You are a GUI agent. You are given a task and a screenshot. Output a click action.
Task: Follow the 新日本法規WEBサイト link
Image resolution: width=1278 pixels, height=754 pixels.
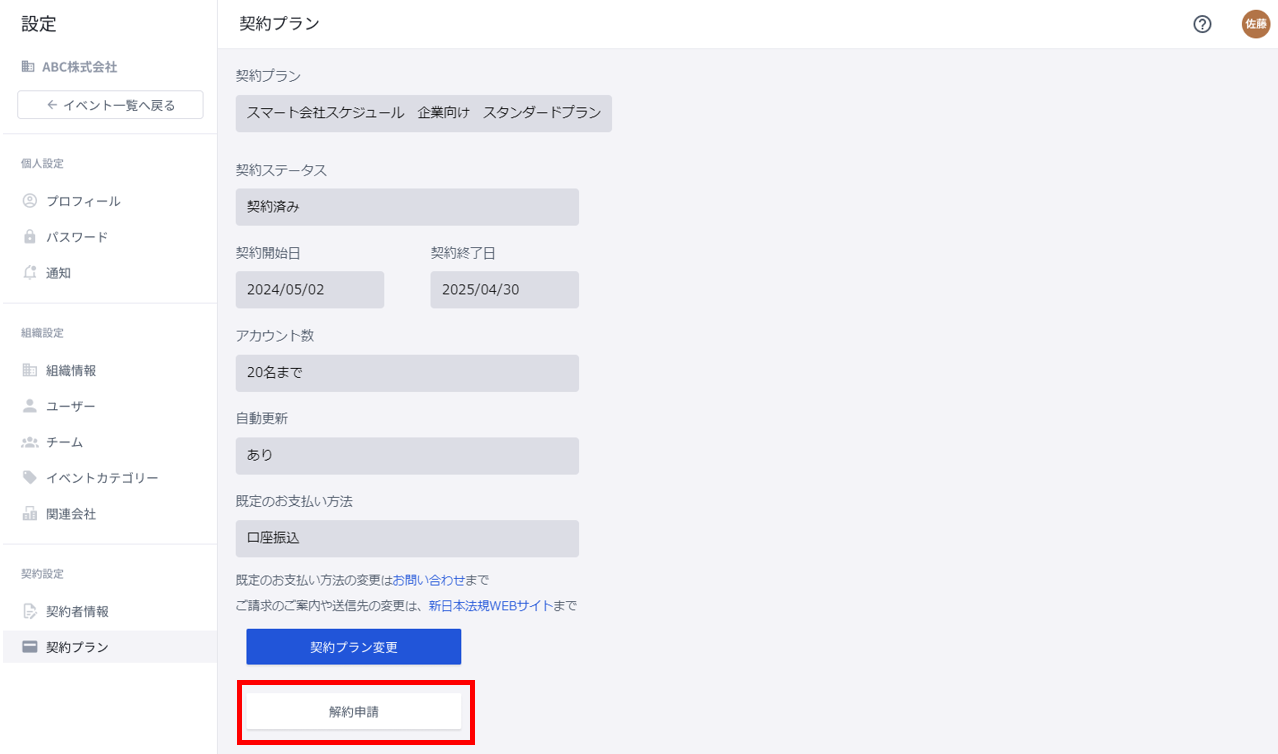pyautogui.click(x=490, y=605)
